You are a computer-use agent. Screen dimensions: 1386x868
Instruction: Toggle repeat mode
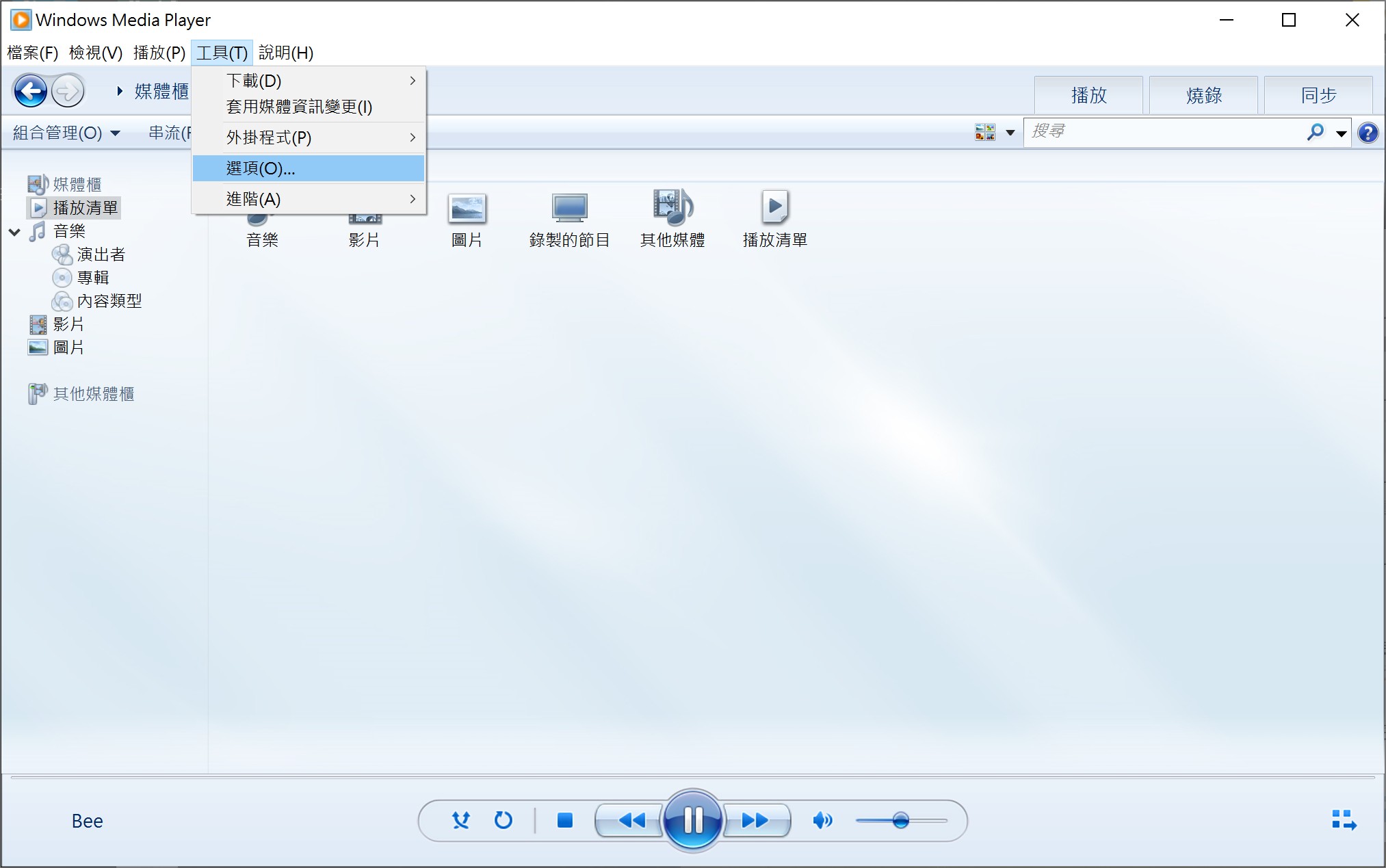click(x=504, y=820)
